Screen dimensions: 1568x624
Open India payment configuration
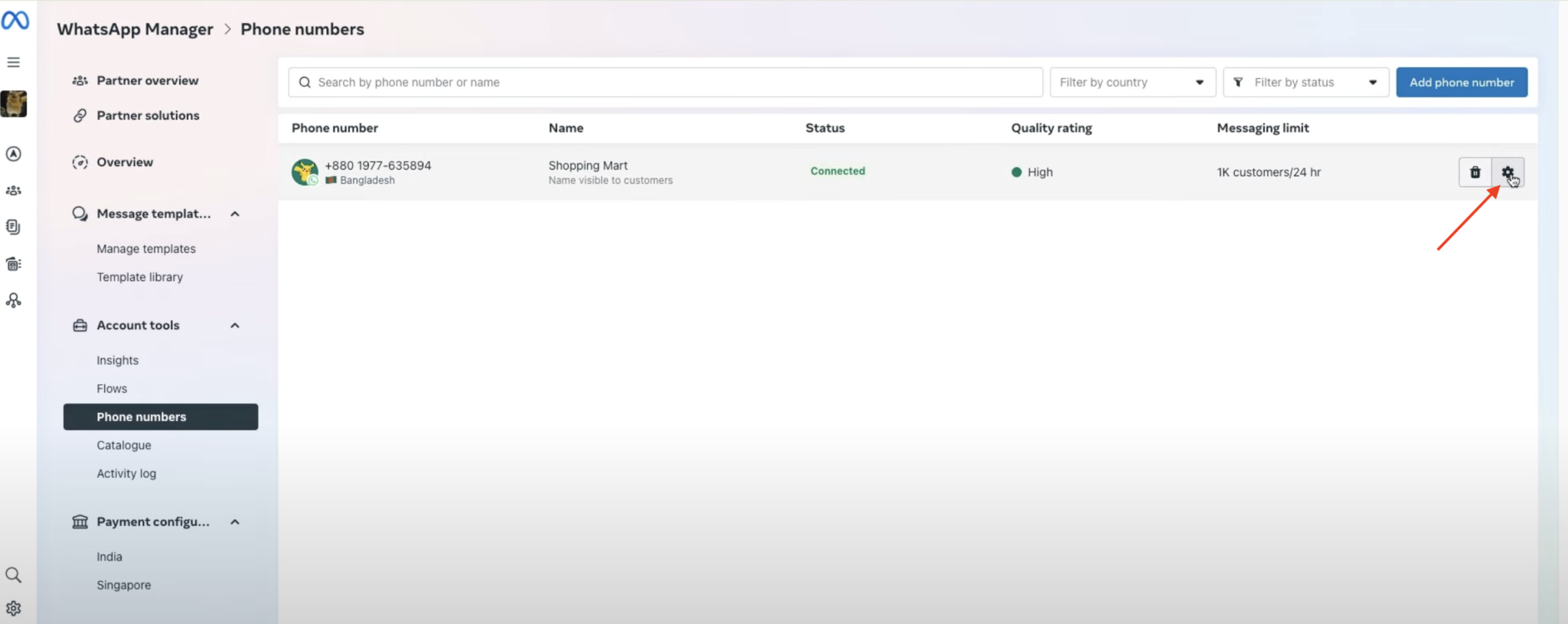point(109,557)
